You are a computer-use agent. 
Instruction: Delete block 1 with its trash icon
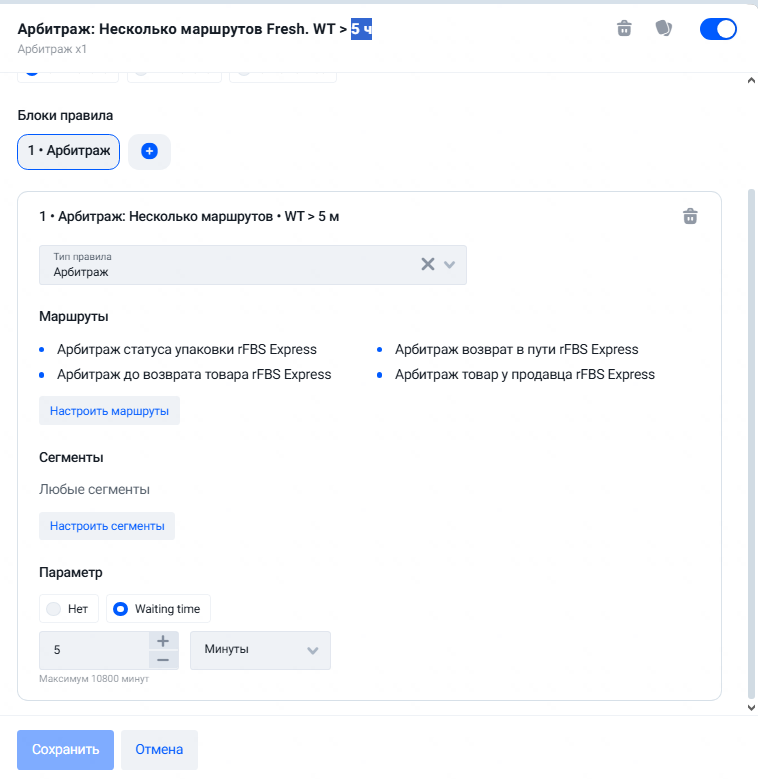click(x=690, y=216)
